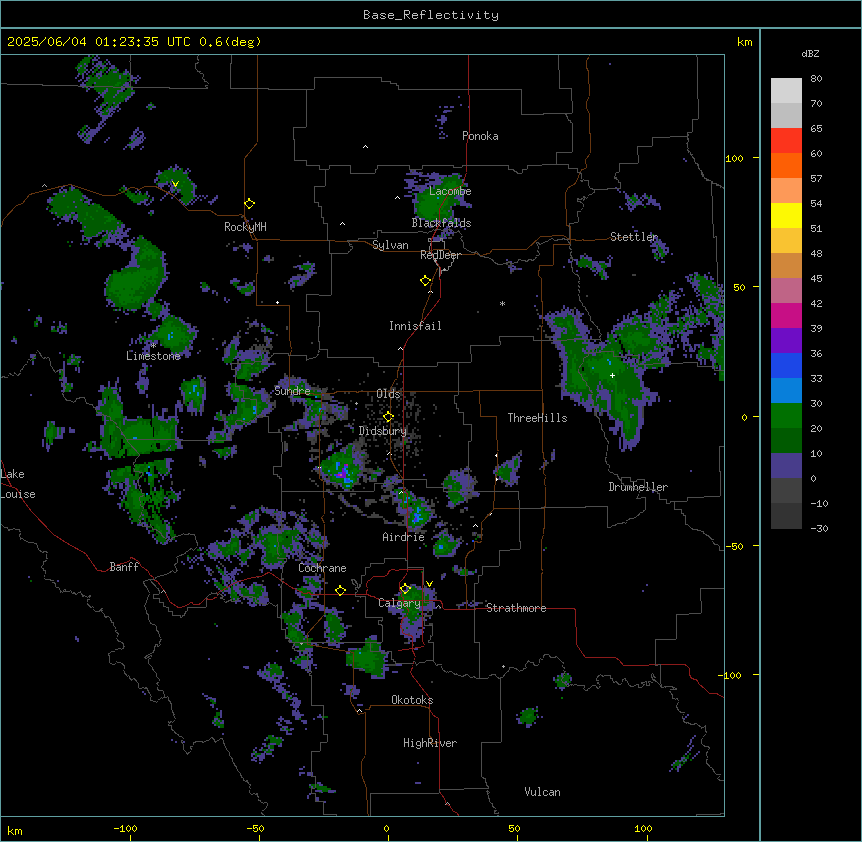Viewport: 862px width, 842px height.
Task: Select the Airdrie label
Action: (x=403, y=537)
